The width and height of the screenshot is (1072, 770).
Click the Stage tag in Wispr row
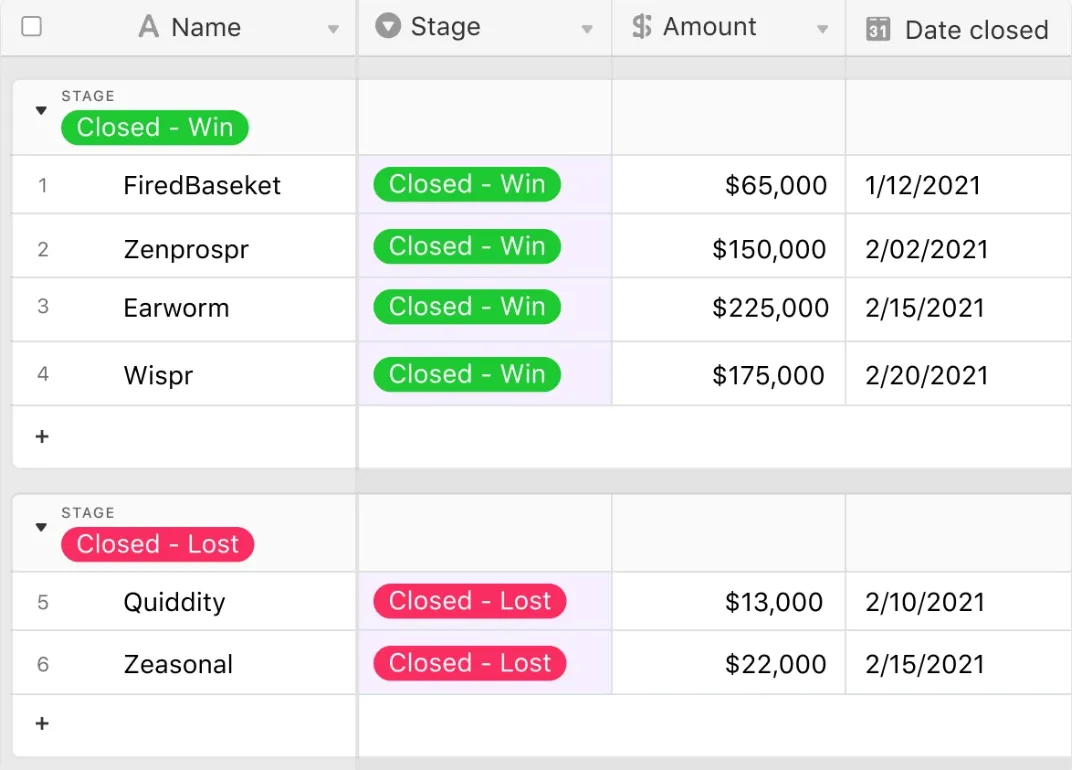[x=467, y=374]
